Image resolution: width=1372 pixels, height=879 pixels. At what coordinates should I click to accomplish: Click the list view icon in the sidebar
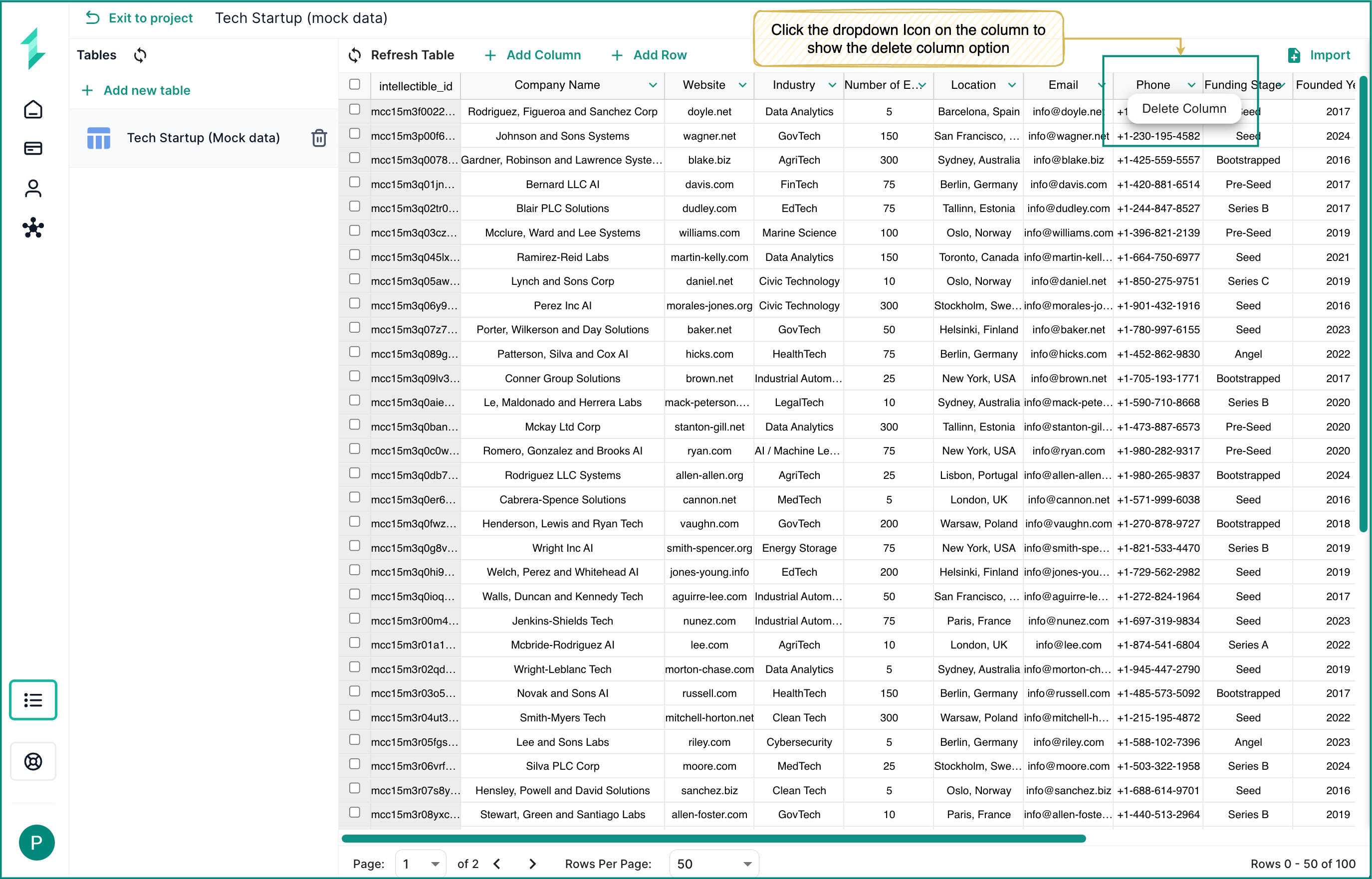(x=33, y=699)
